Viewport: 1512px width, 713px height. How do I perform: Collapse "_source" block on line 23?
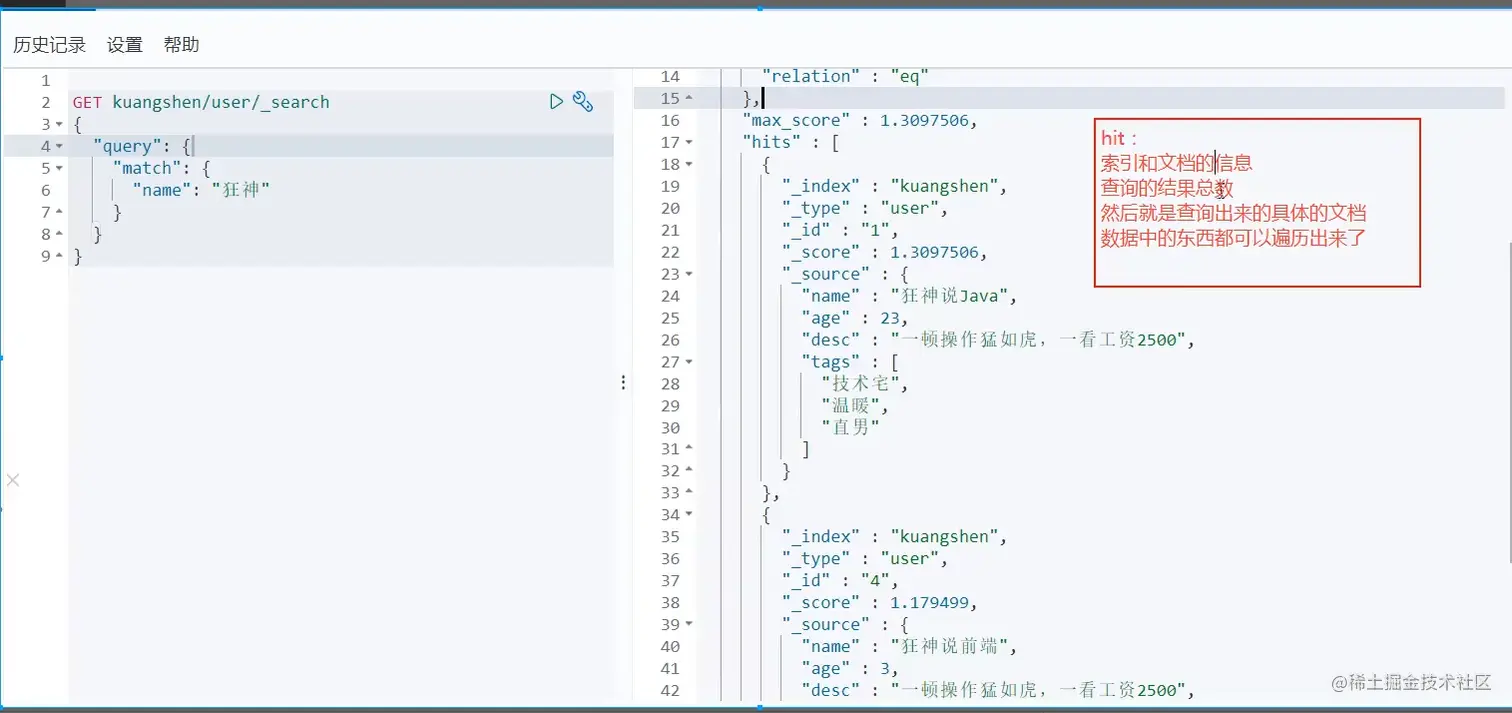(689, 274)
